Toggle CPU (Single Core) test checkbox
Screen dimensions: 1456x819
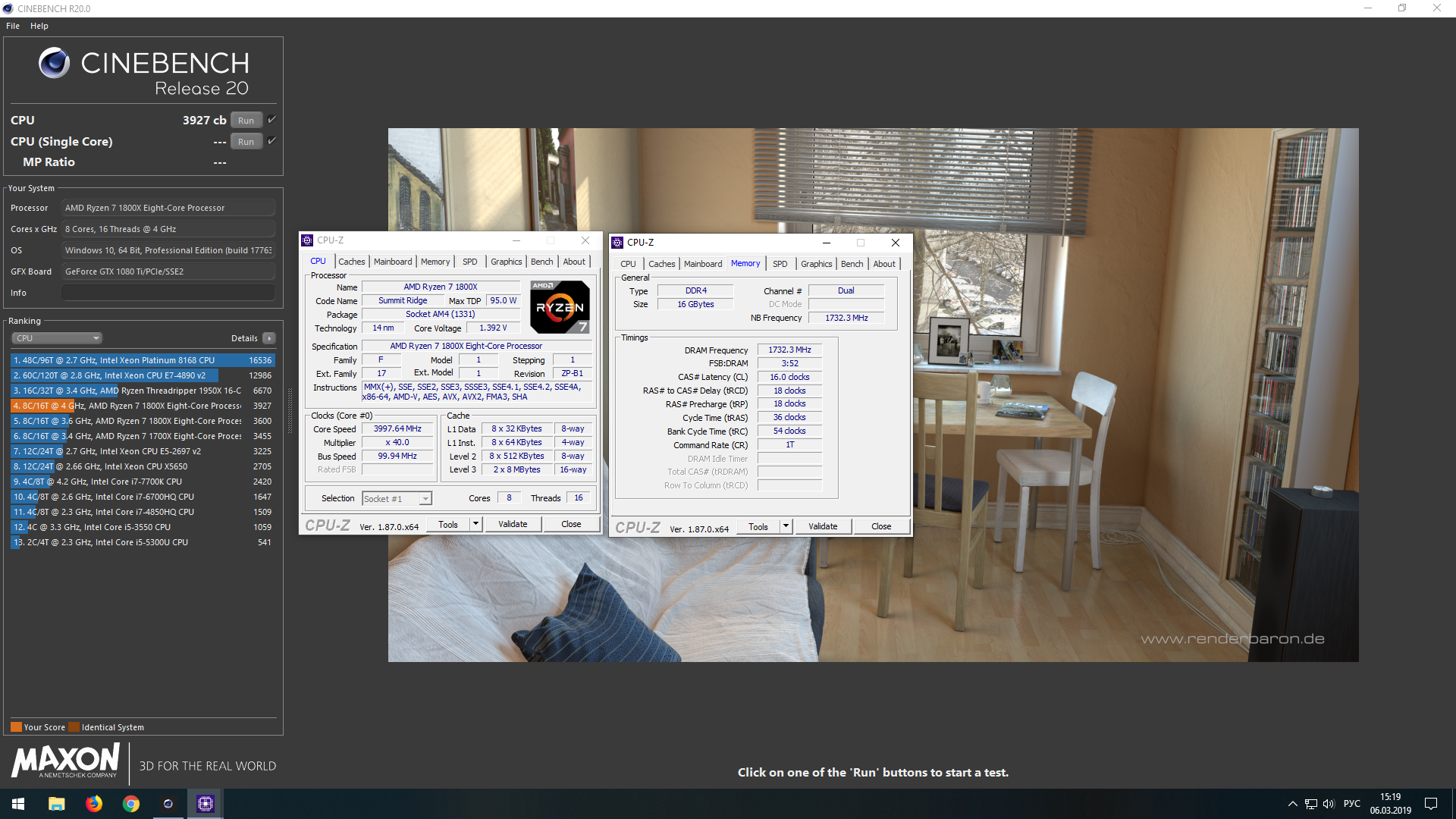271,141
